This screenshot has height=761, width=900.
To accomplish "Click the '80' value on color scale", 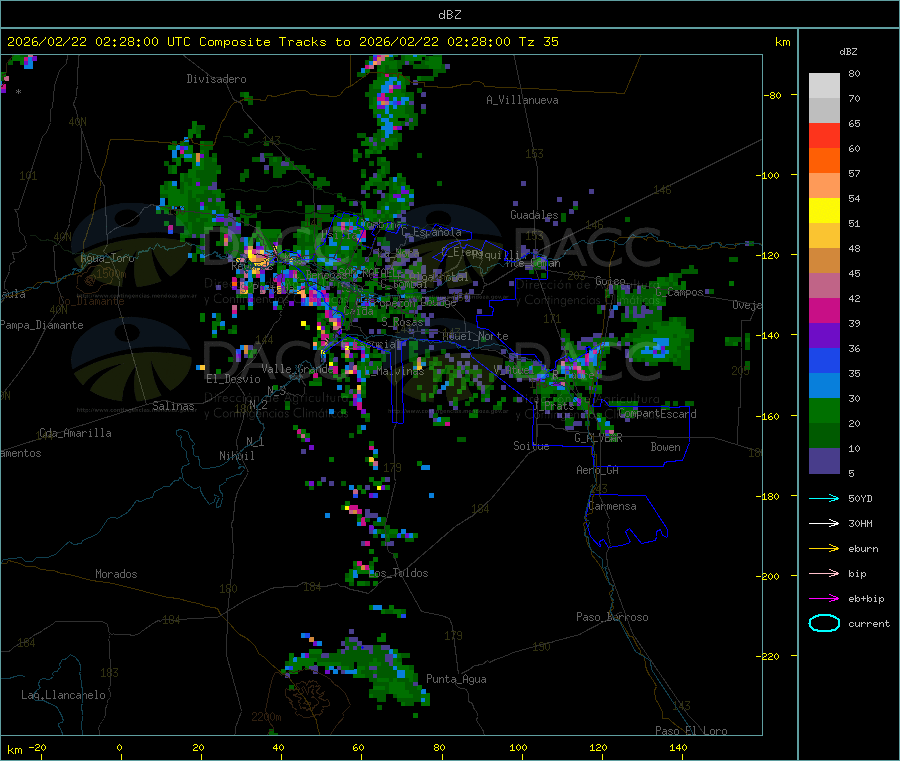I will click(854, 73).
